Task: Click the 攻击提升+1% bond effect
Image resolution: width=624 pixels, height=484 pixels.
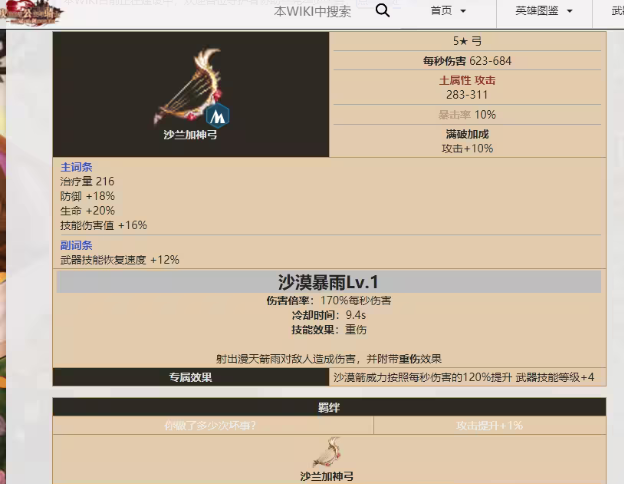Action: pos(489,425)
